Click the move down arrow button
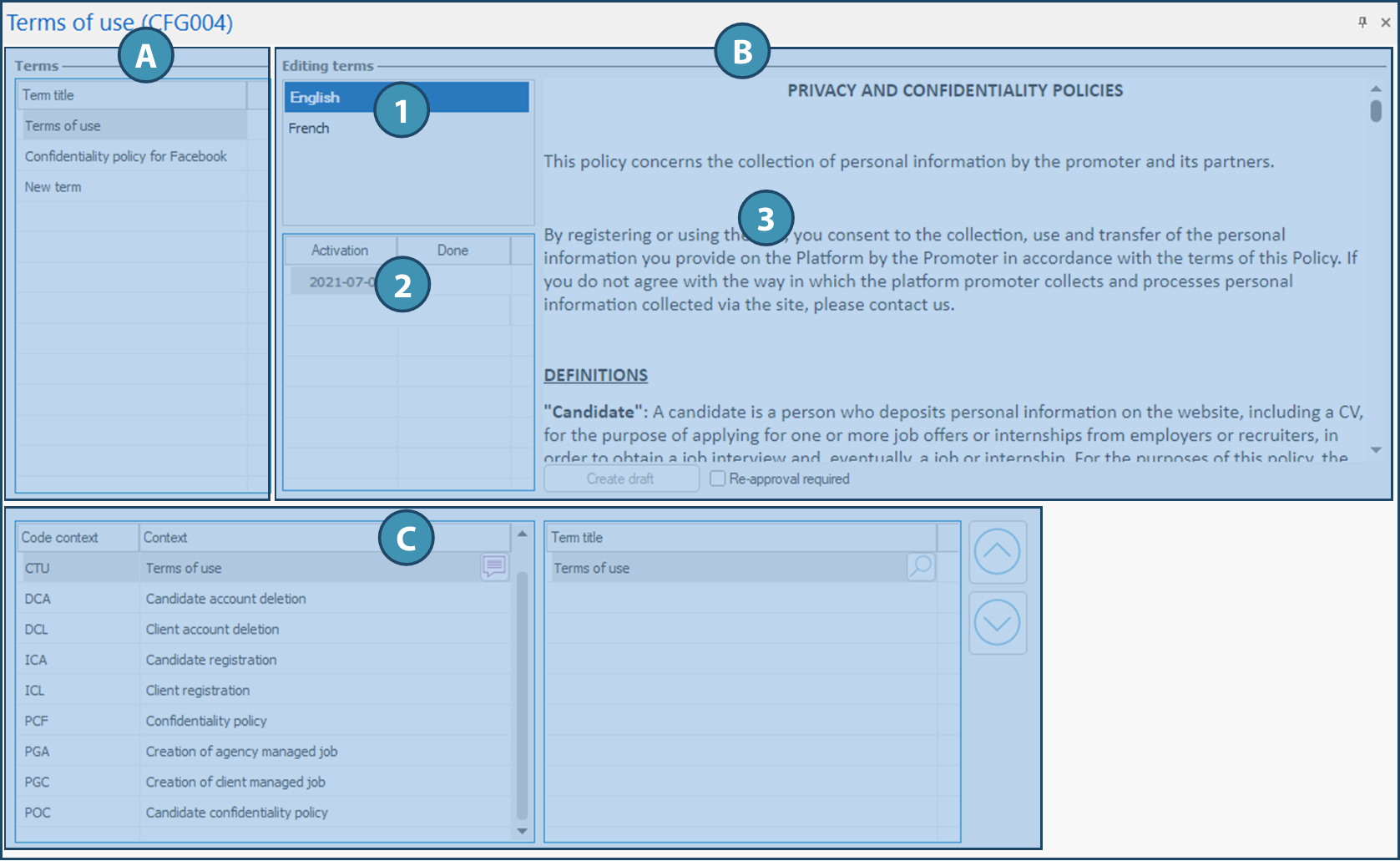This screenshot has height=861, width=1400. tap(997, 623)
